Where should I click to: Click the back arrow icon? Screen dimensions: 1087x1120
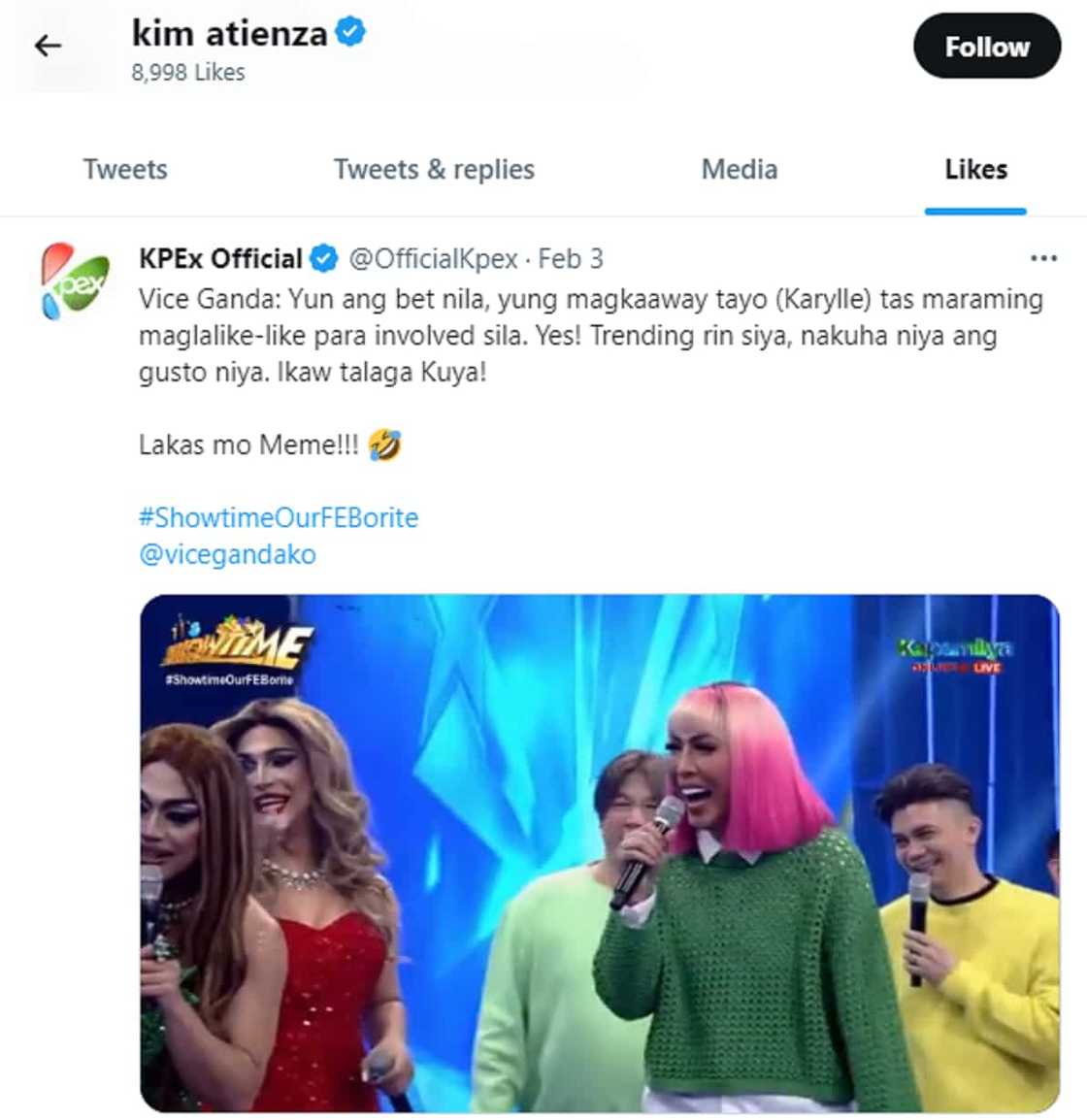(48, 45)
